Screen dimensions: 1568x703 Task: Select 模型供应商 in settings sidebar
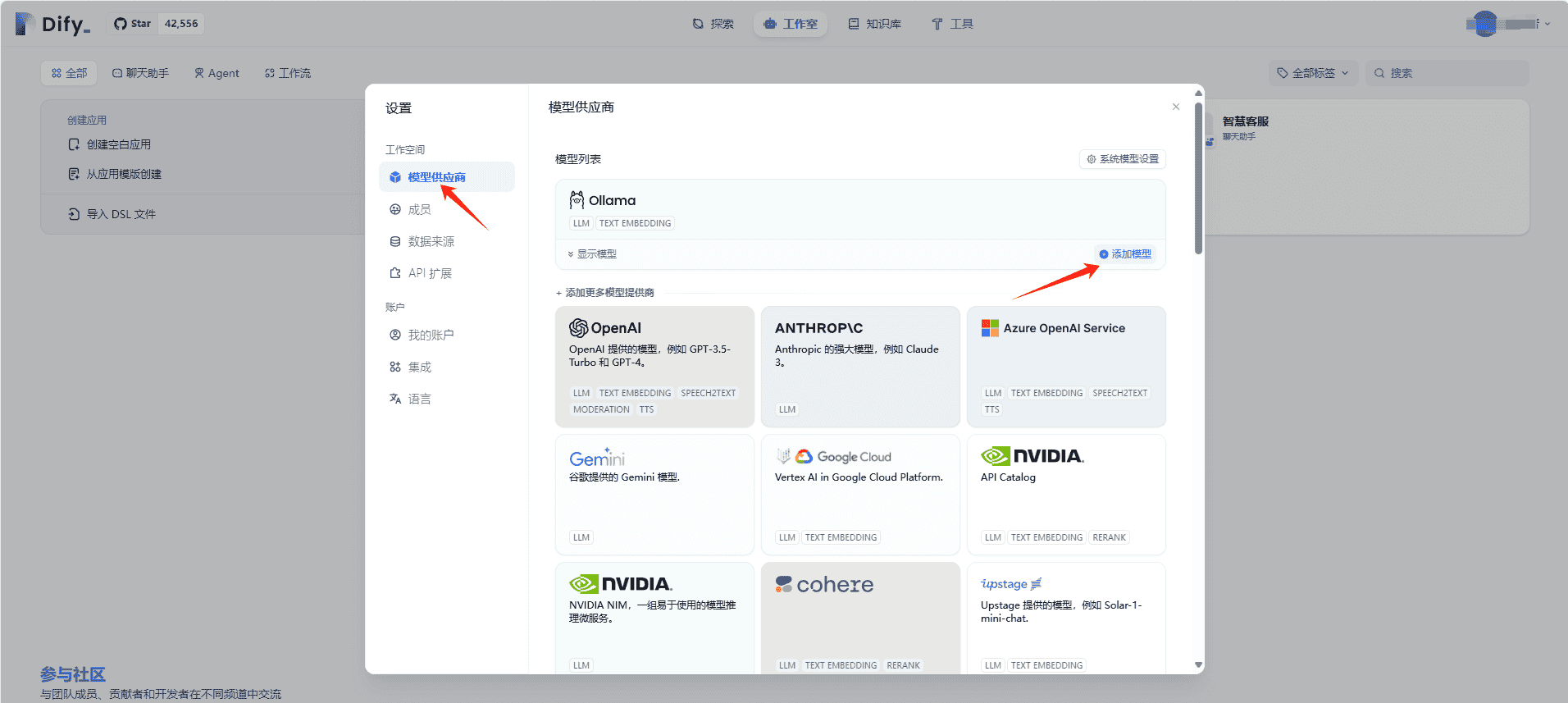447,177
